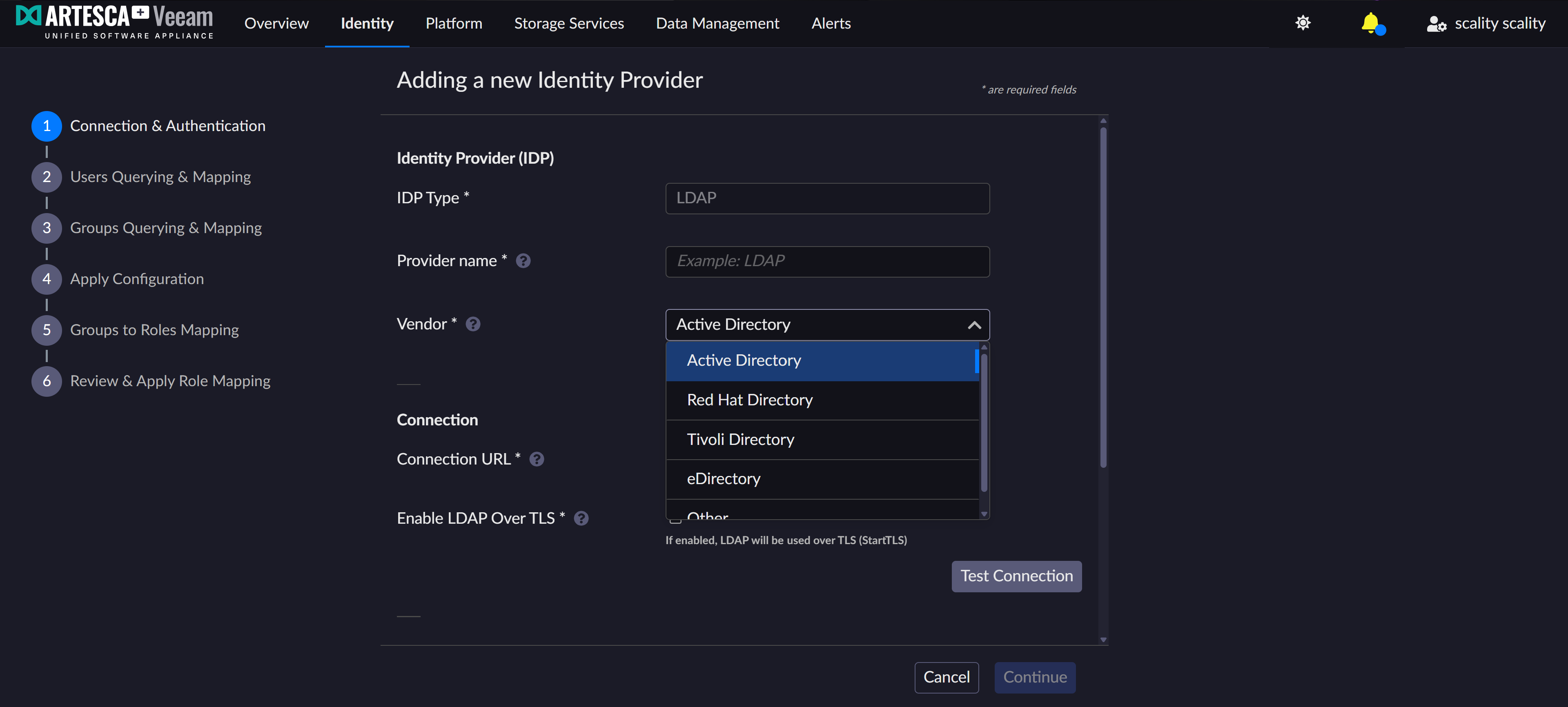Viewport: 1568px width, 707px height.
Task: Select eDirectory vendor option
Action: (x=723, y=479)
